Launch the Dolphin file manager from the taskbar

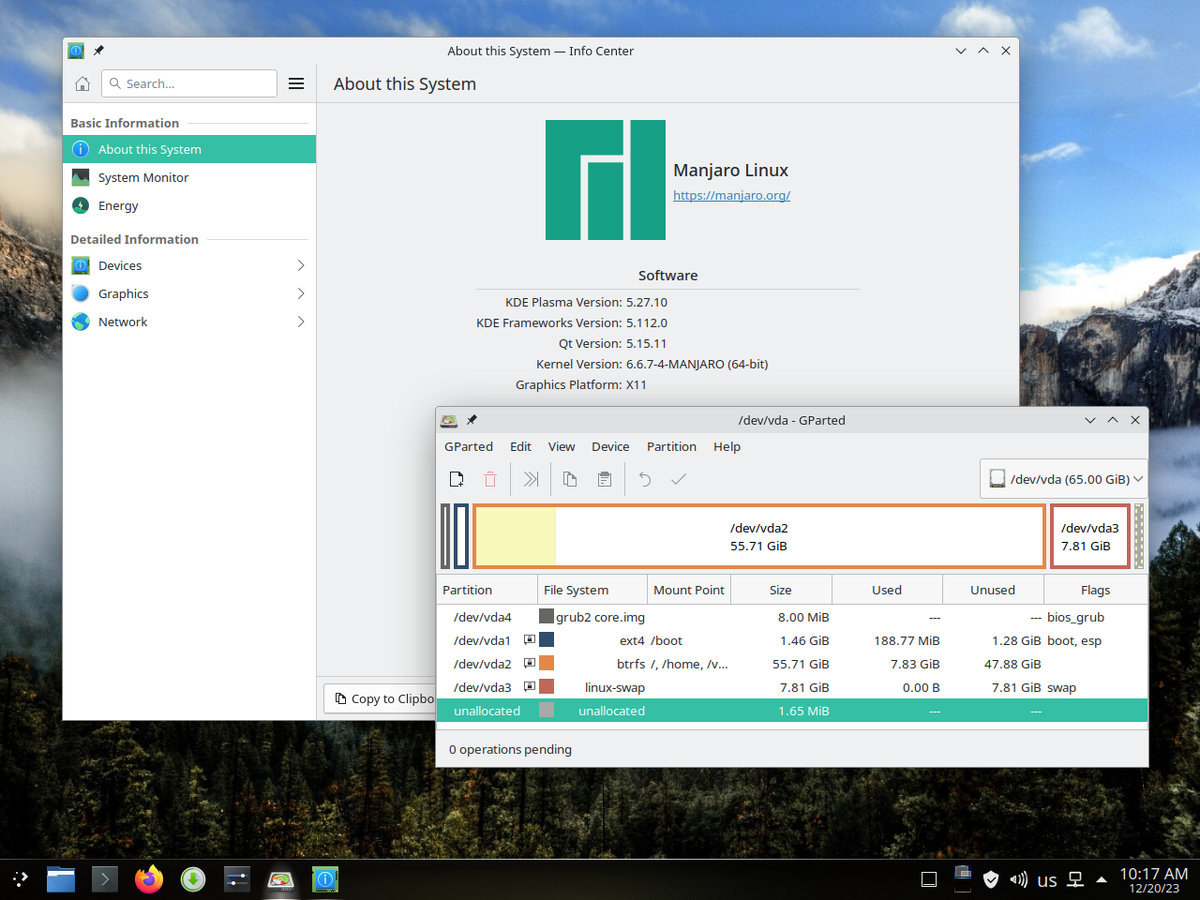click(61, 879)
